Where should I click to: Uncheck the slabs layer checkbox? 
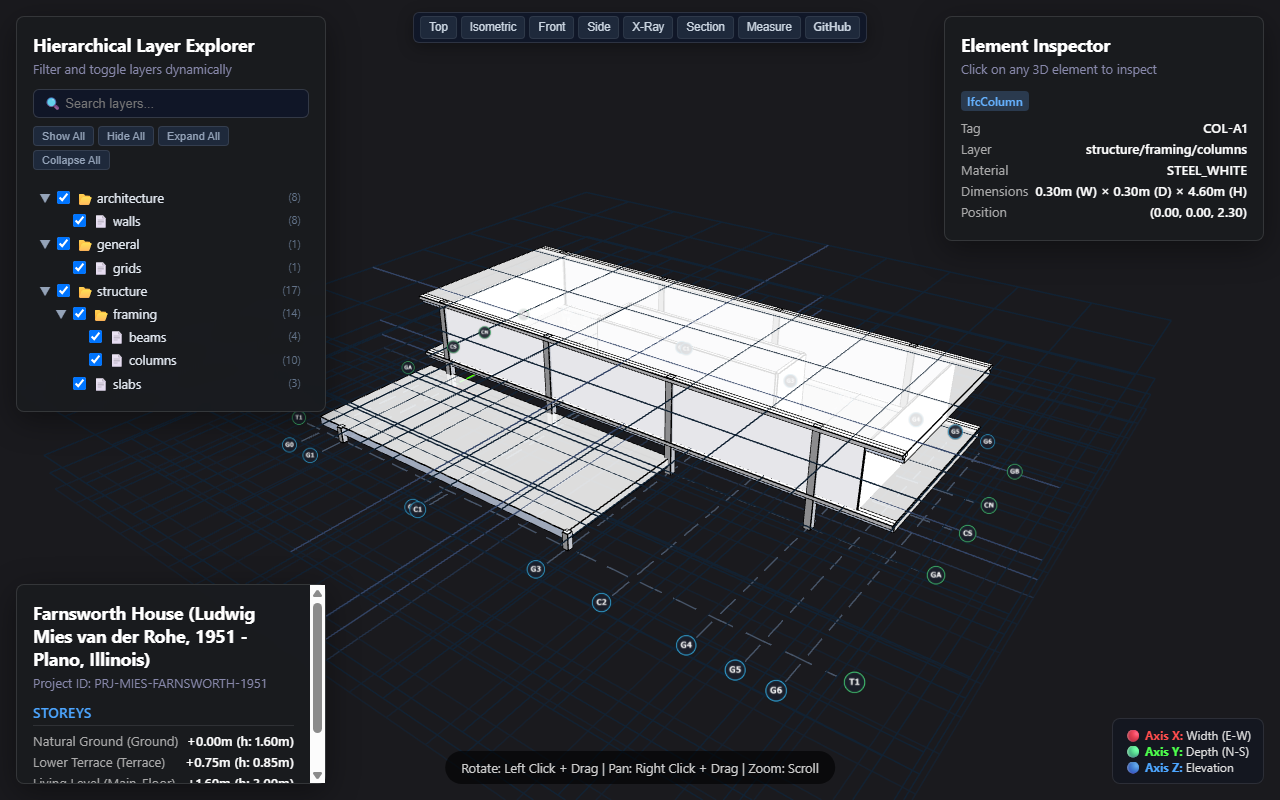coord(80,384)
